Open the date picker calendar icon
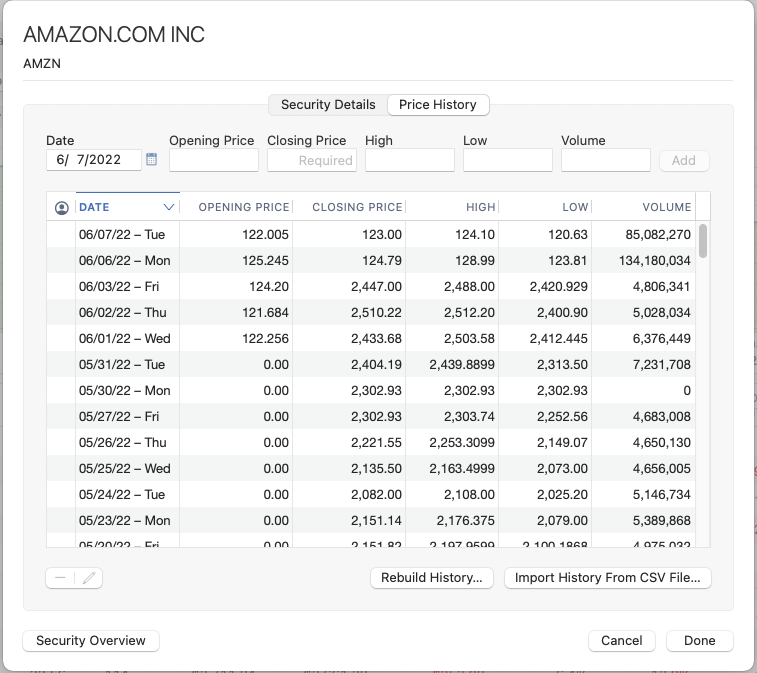 (151, 159)
